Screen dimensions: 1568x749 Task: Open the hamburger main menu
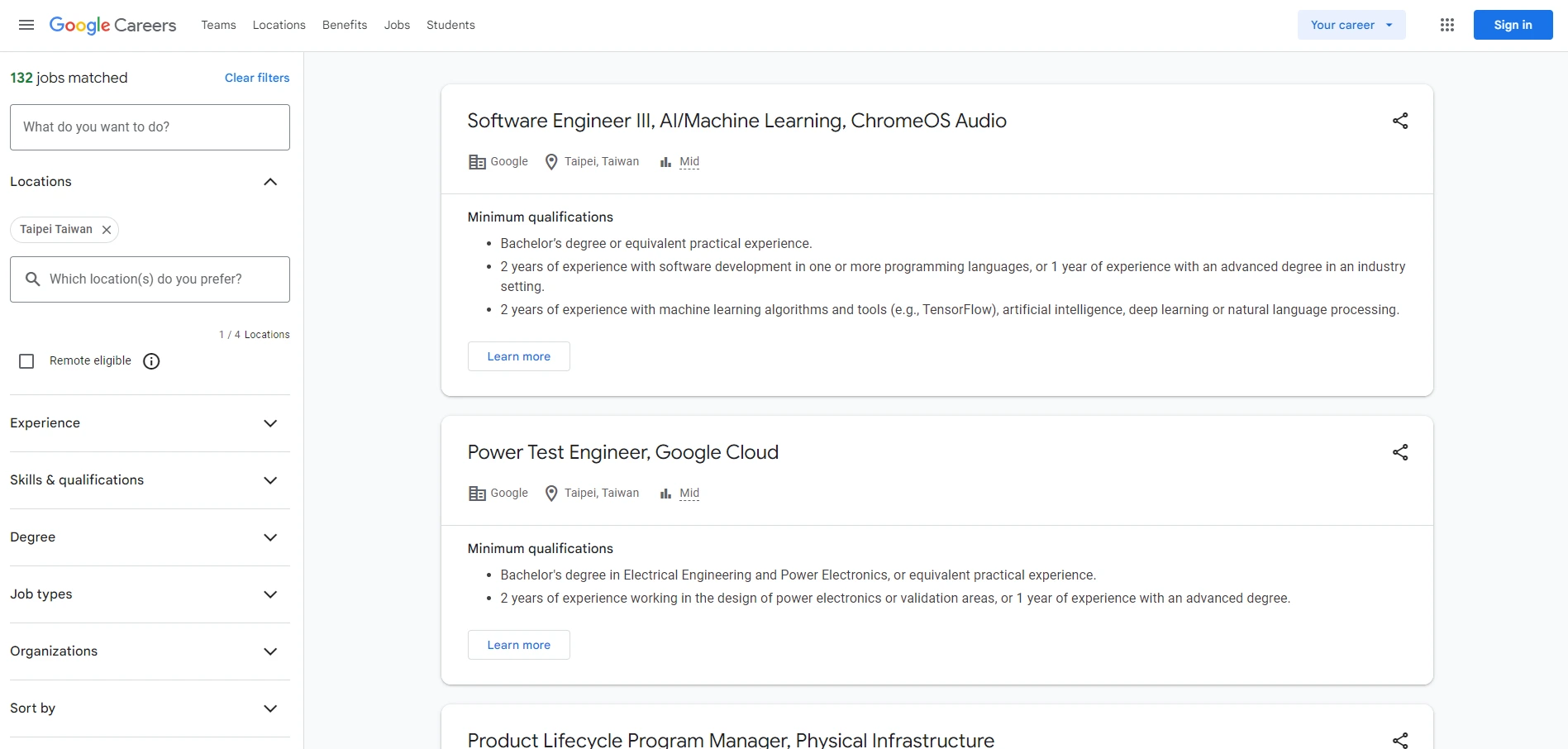tap(26, 25)
